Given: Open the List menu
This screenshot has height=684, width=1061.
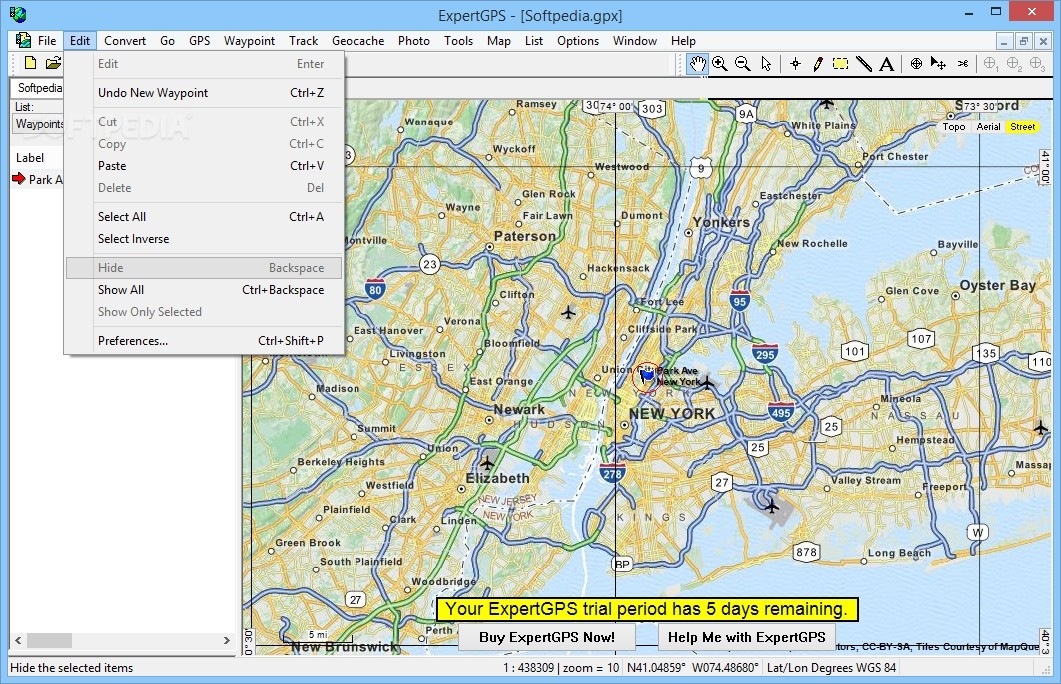Looking at the screenshot, I should click(534, 41).
